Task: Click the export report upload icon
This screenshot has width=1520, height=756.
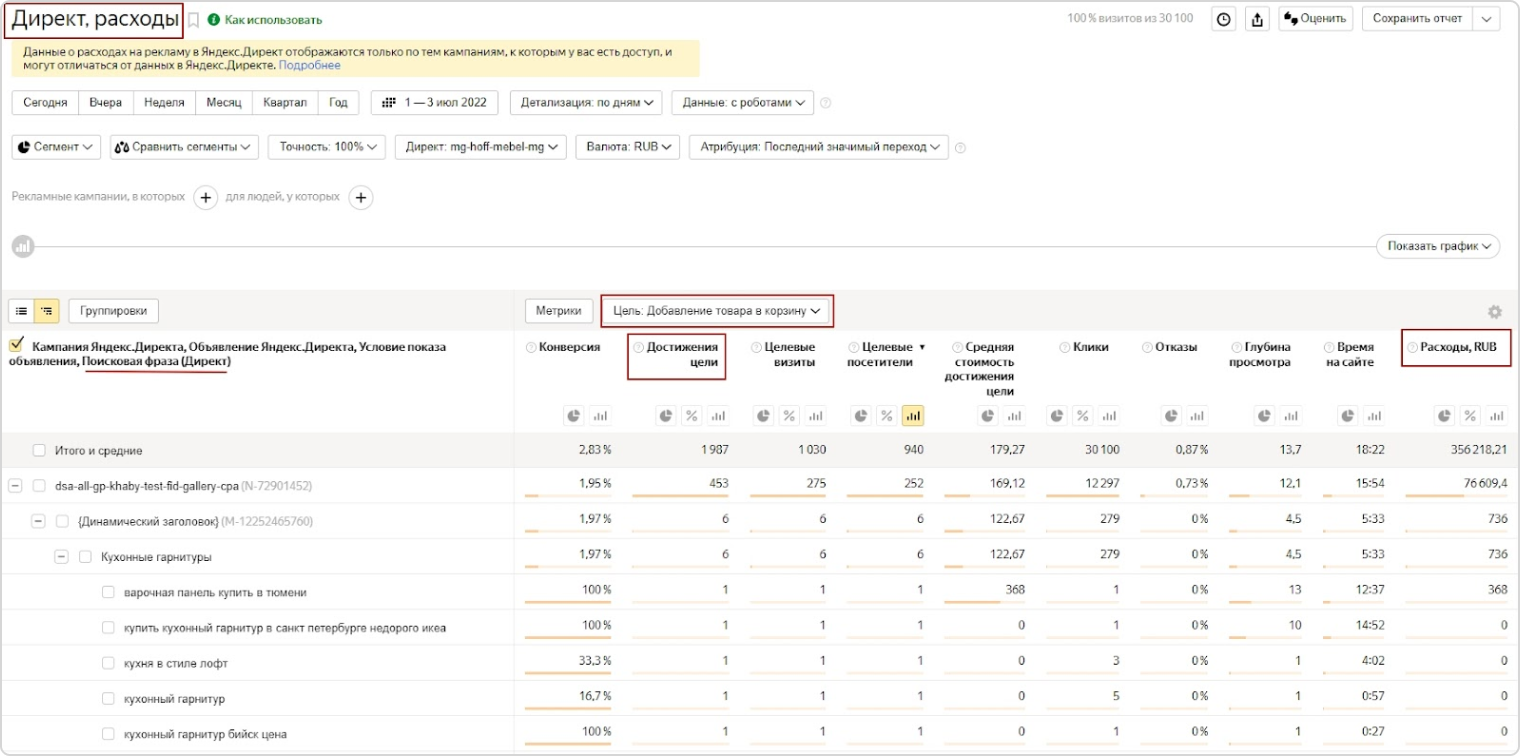Action: [1257, 19]
